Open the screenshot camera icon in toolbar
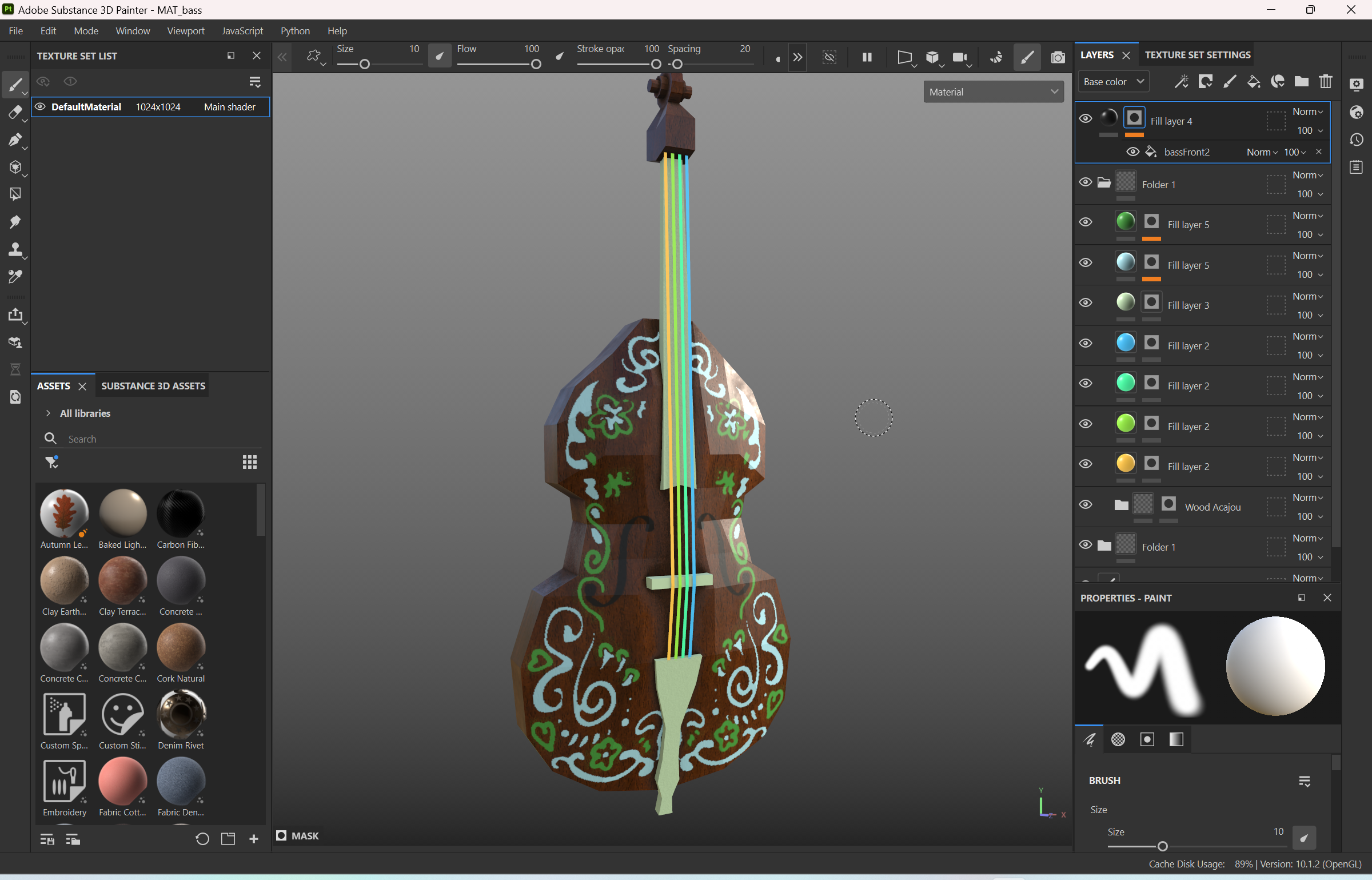 (1058, 57)
